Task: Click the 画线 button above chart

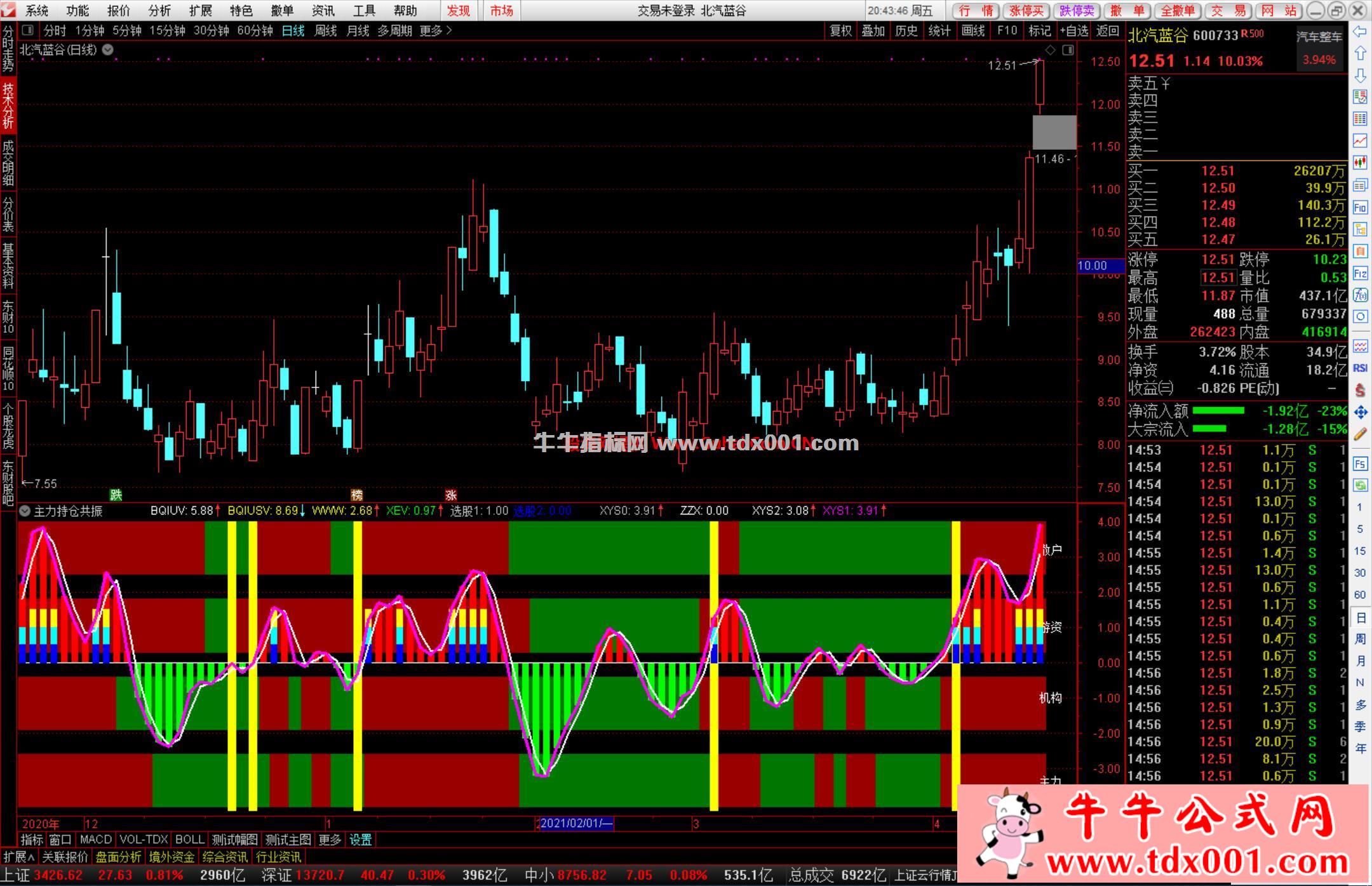Action: click(x=972, y=30)
